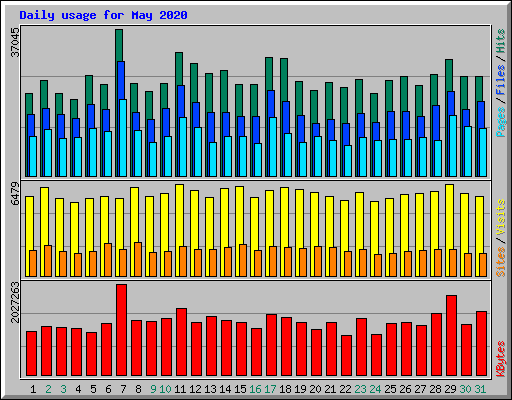Click green day label 17 on the x-axis
Viewport: 512px width, 400px height.
click(x=270, y=389)
